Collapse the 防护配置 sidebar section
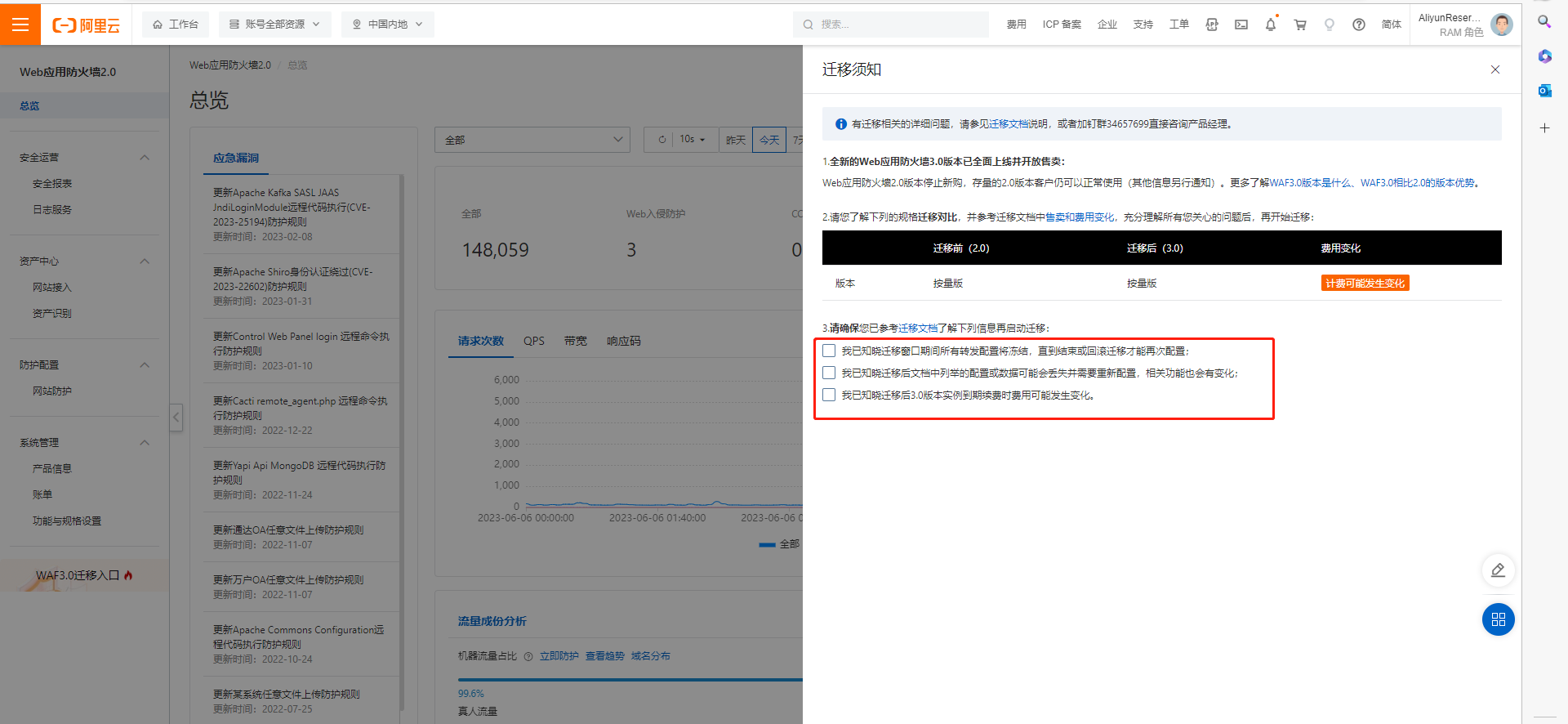Viewport: 1568px width, 724px height. coord(145,365)
